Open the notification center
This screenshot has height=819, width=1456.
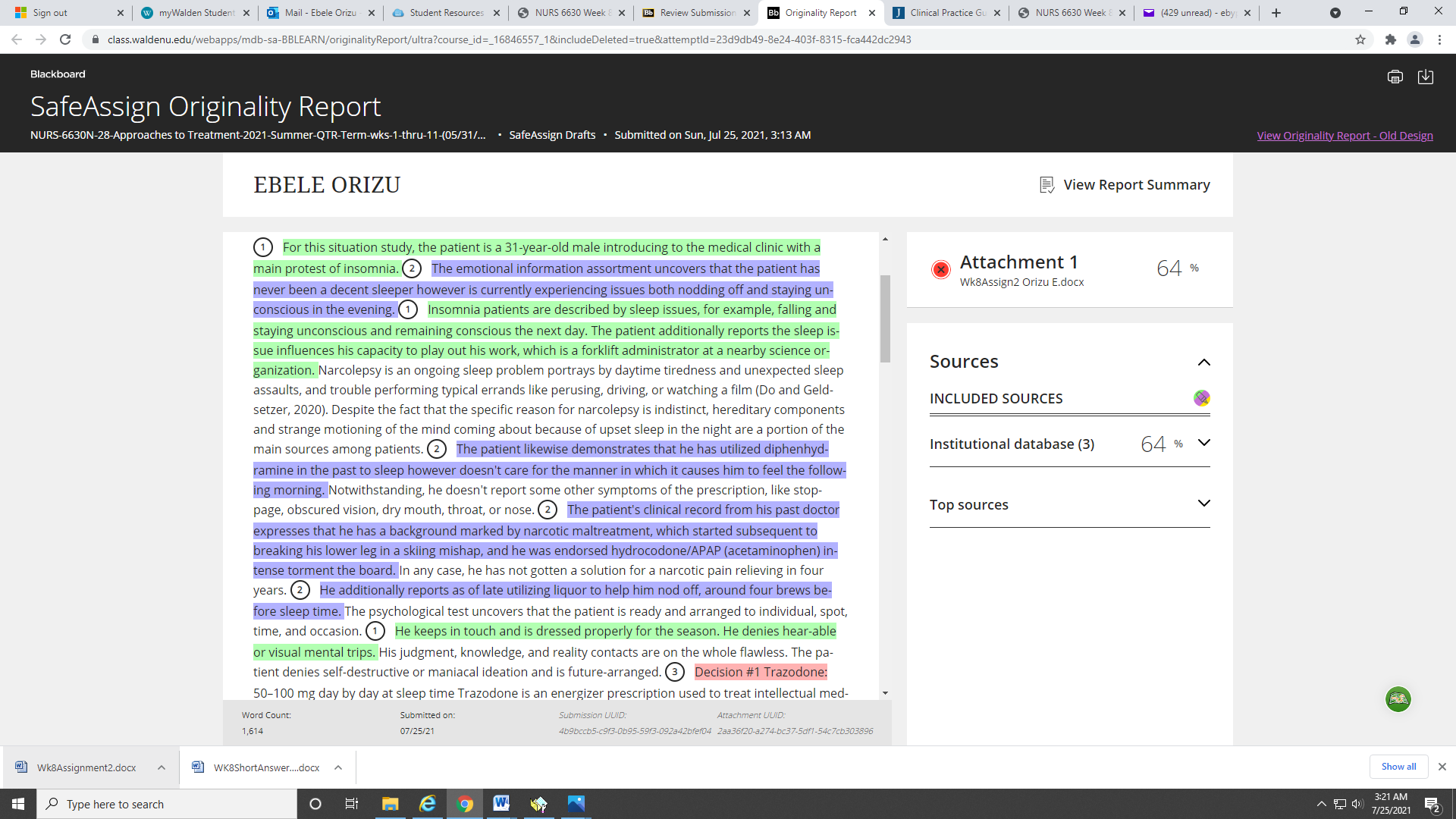[x=1432, y=805]
